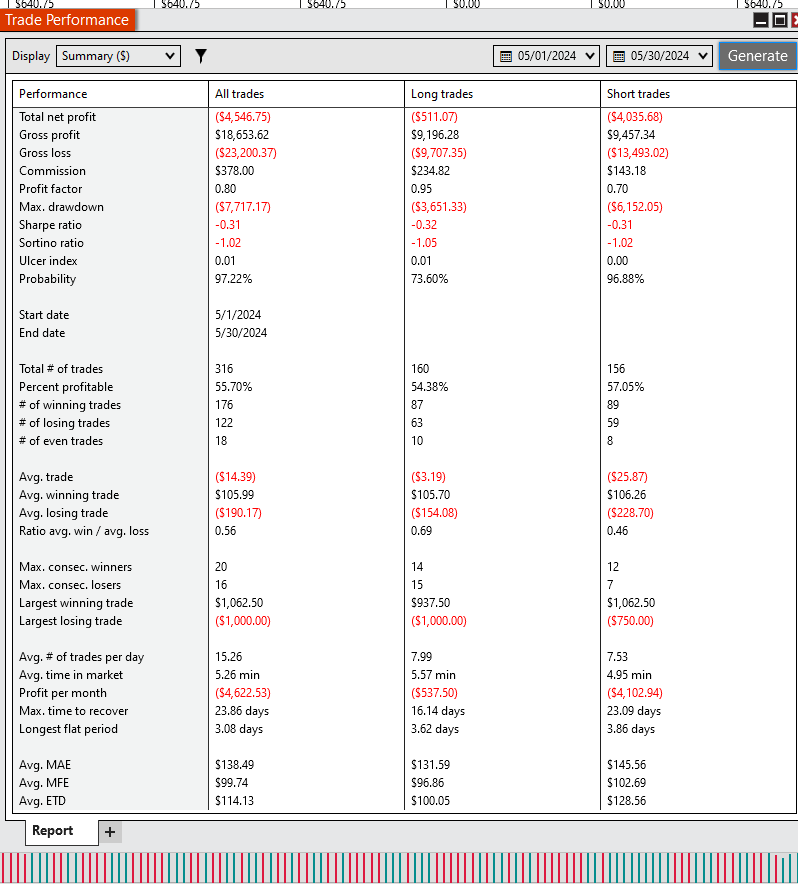Open the end date calendar icon
The width and height of the screenshot is (798, 884).
coord(619,56)
